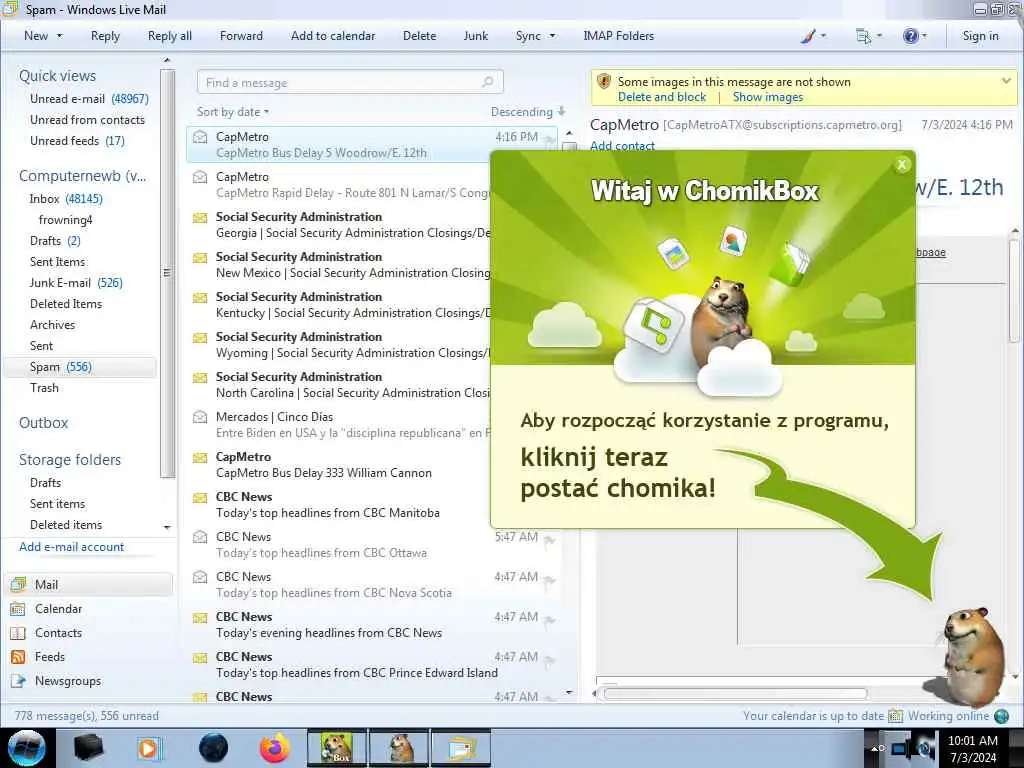Open the Trash folder
1024x768 pixels.
point(44,388)
